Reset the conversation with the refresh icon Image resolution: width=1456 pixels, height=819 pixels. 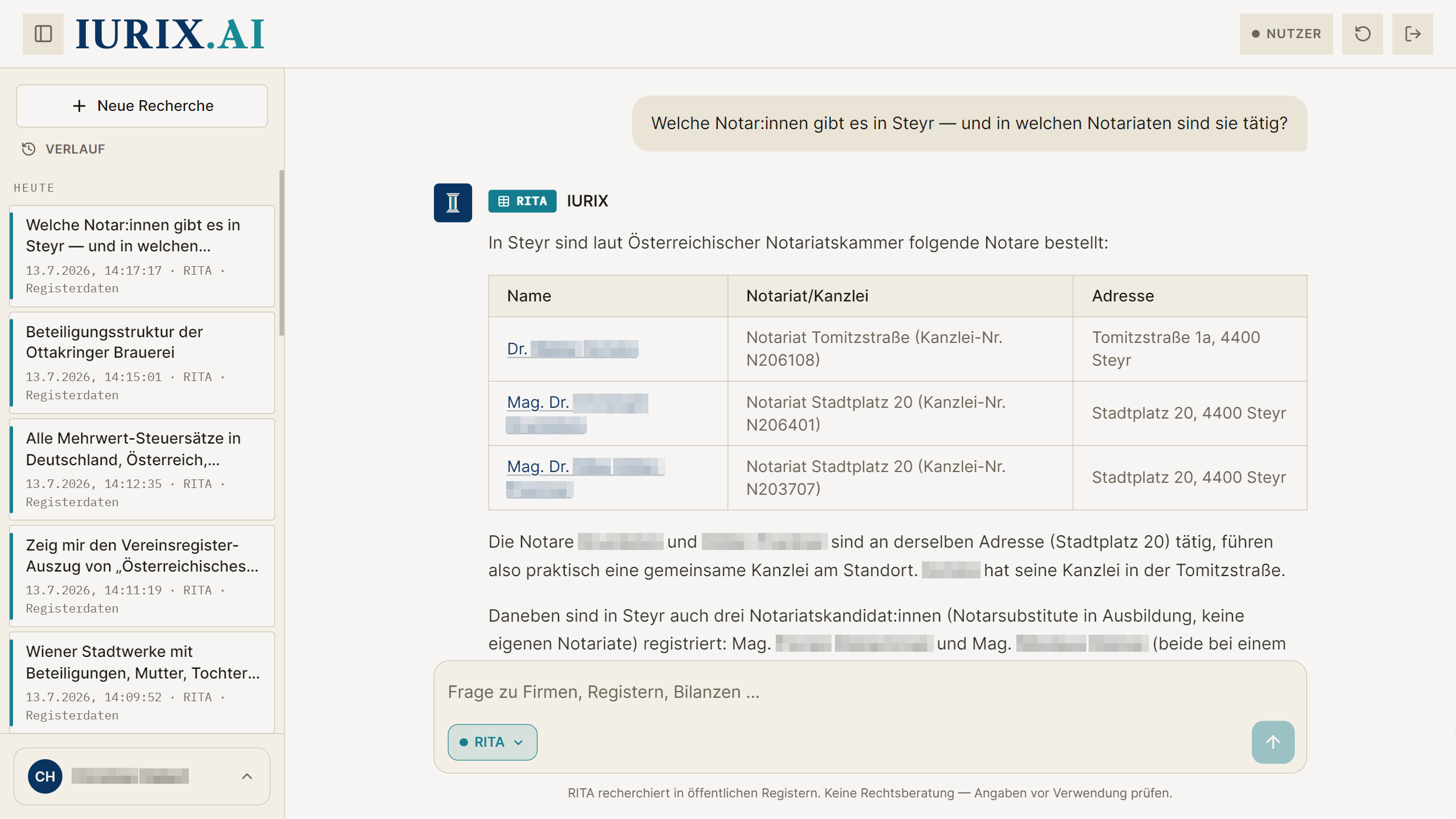pyautogui.click(x=1362, y=34)
